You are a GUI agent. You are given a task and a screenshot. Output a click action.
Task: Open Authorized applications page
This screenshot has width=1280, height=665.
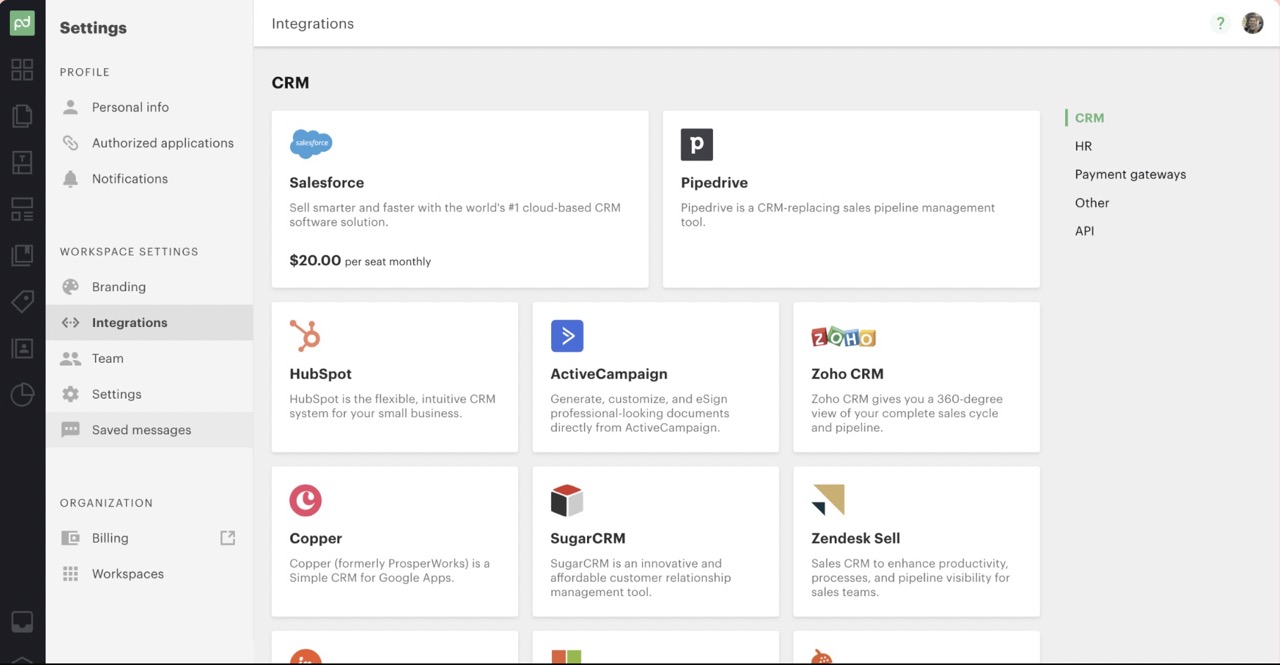point(149,143)
